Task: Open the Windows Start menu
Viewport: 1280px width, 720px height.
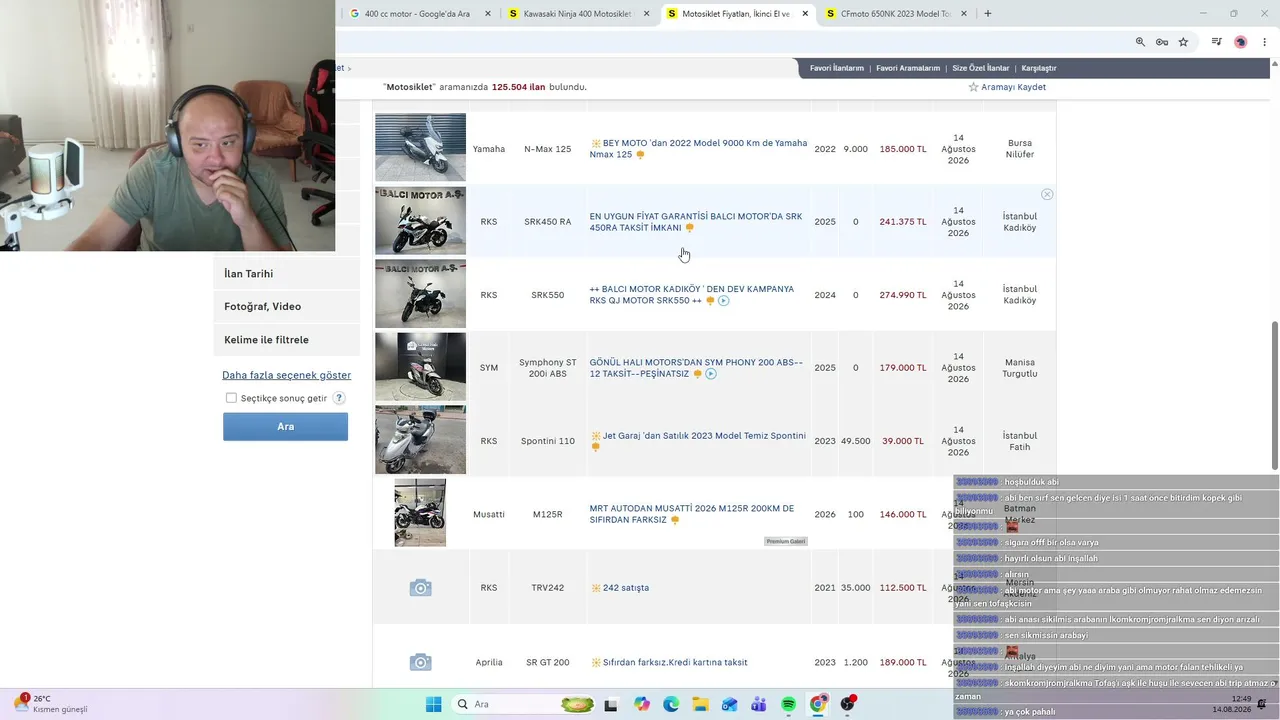Action: coord(434,704)
